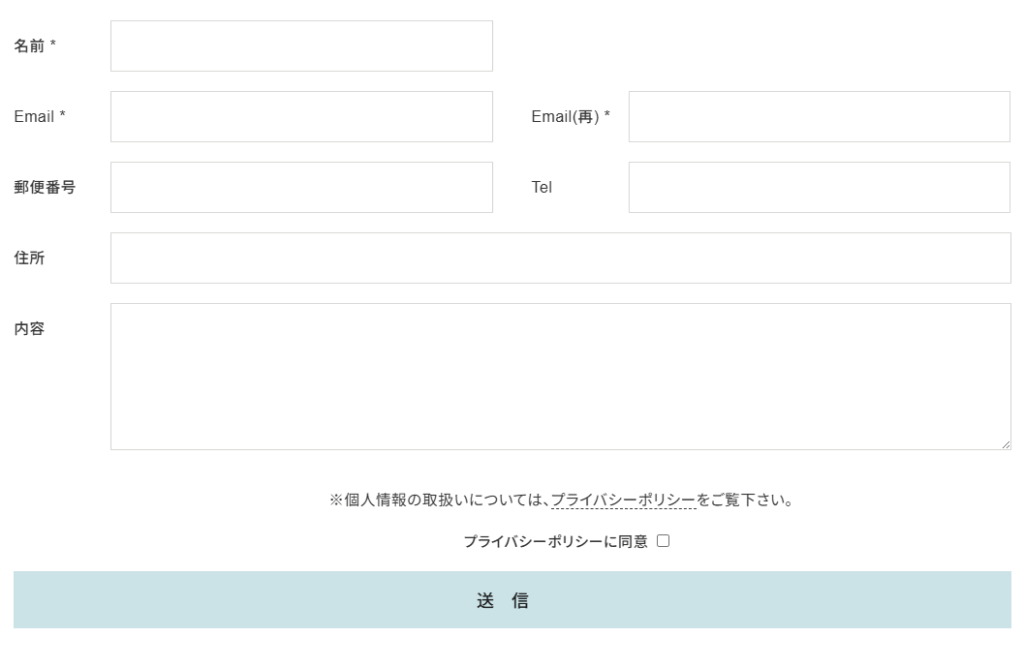Viewport: 1024px width, 667px height.
Task: Click the 内容 label text
Action: point(29,328)
